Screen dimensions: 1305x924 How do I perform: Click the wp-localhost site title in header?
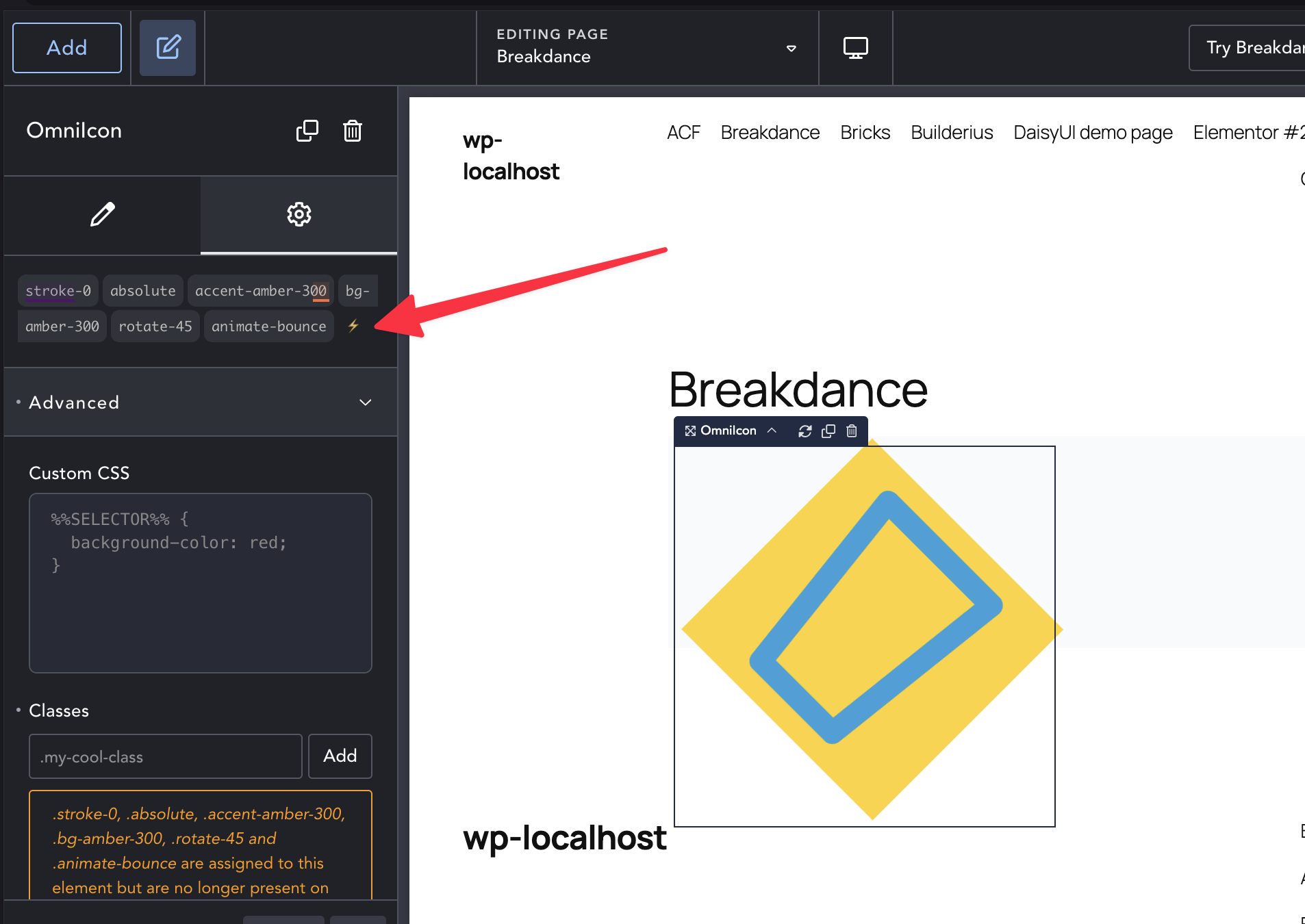[511, 156]
